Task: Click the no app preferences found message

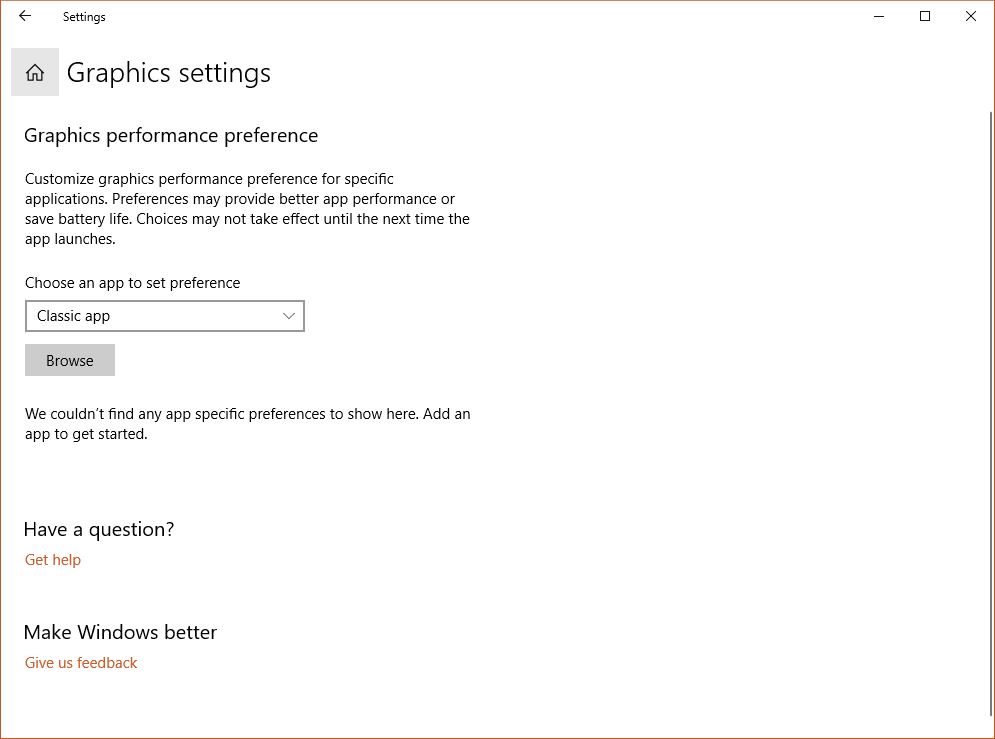Action: [247, 424]
